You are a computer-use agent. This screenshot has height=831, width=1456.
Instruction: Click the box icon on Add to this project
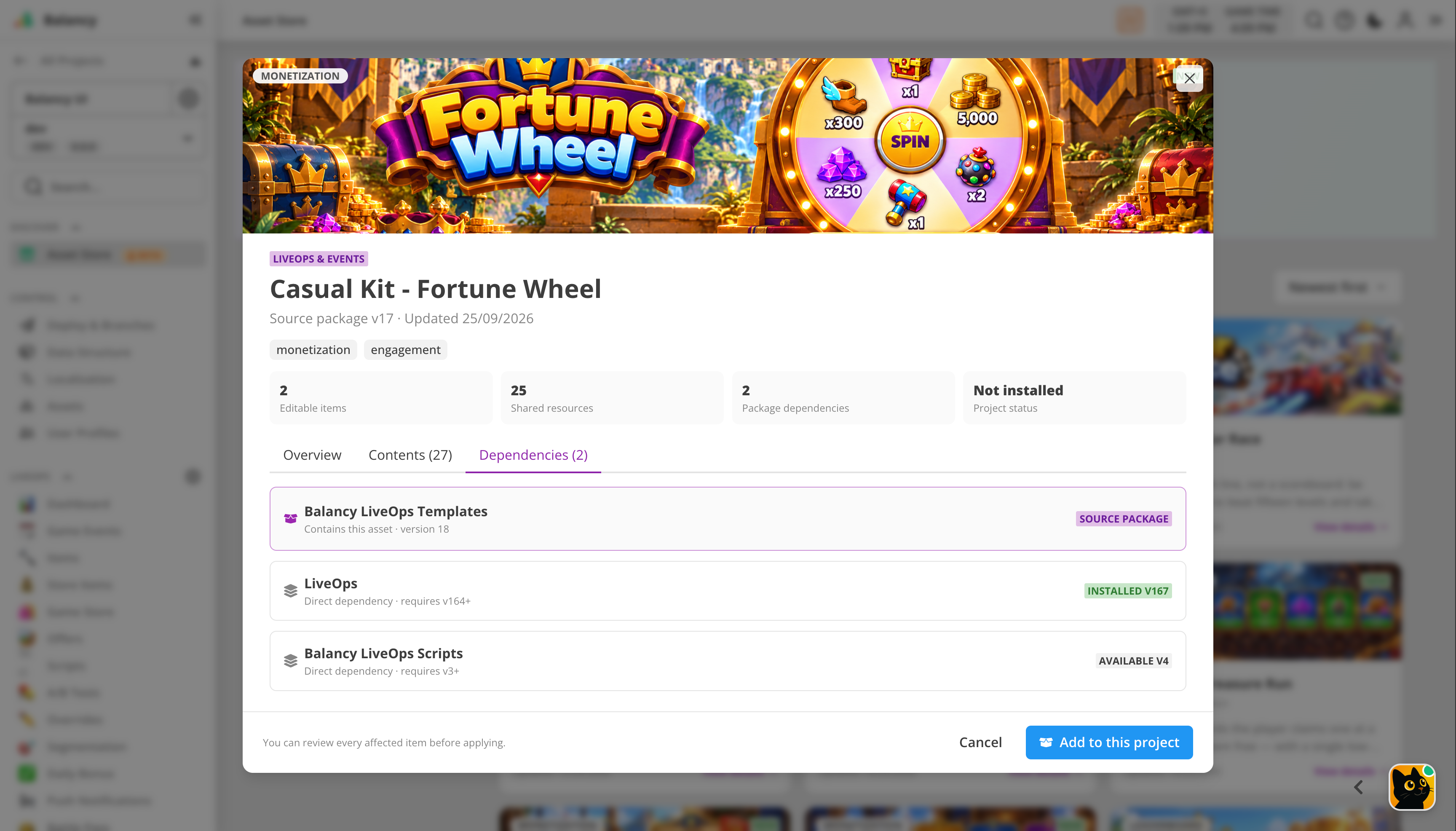click(x=1046, y=742)
